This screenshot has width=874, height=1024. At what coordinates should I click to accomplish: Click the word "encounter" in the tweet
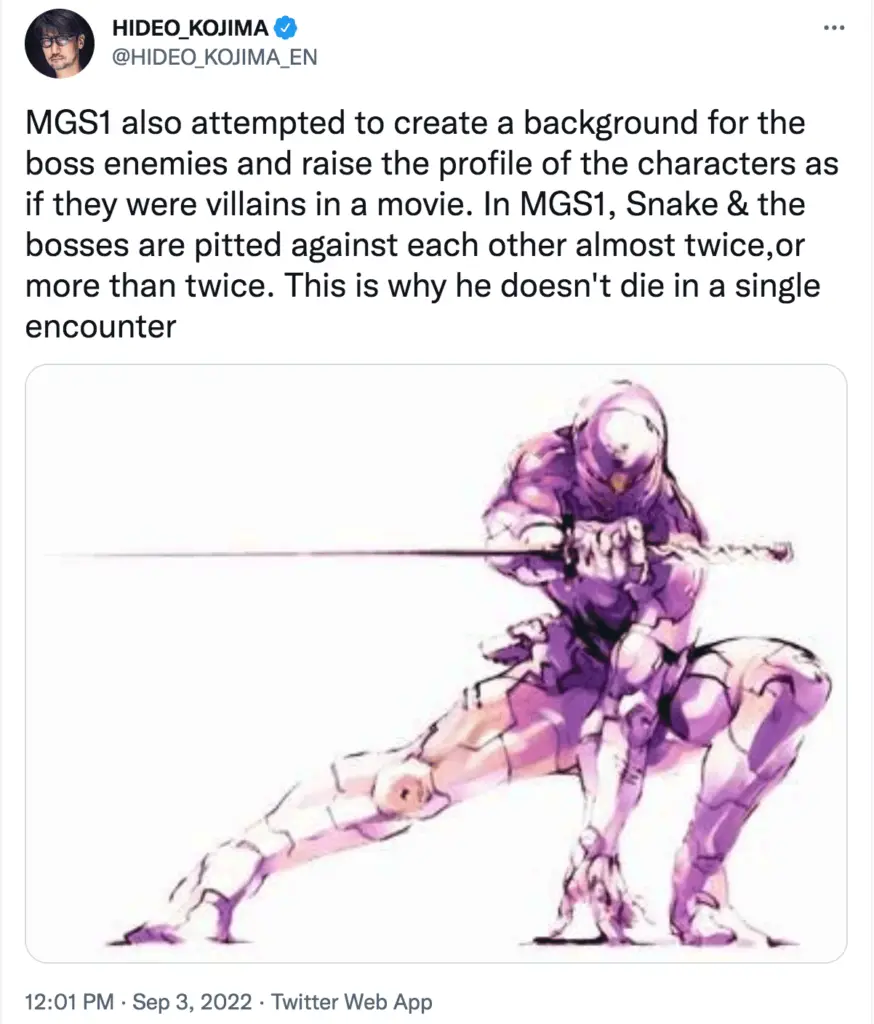pyautogui.click(x=101, y=326)
